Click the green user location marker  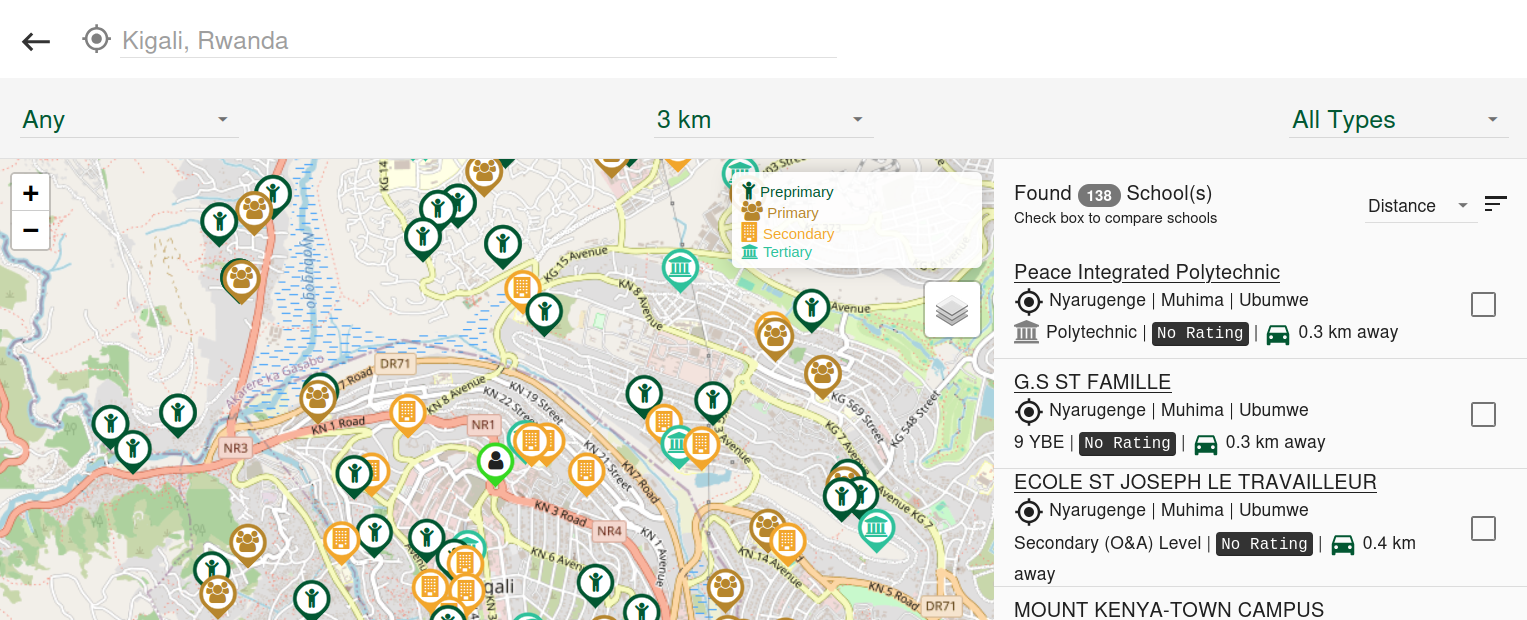click(x=495, y=462)
